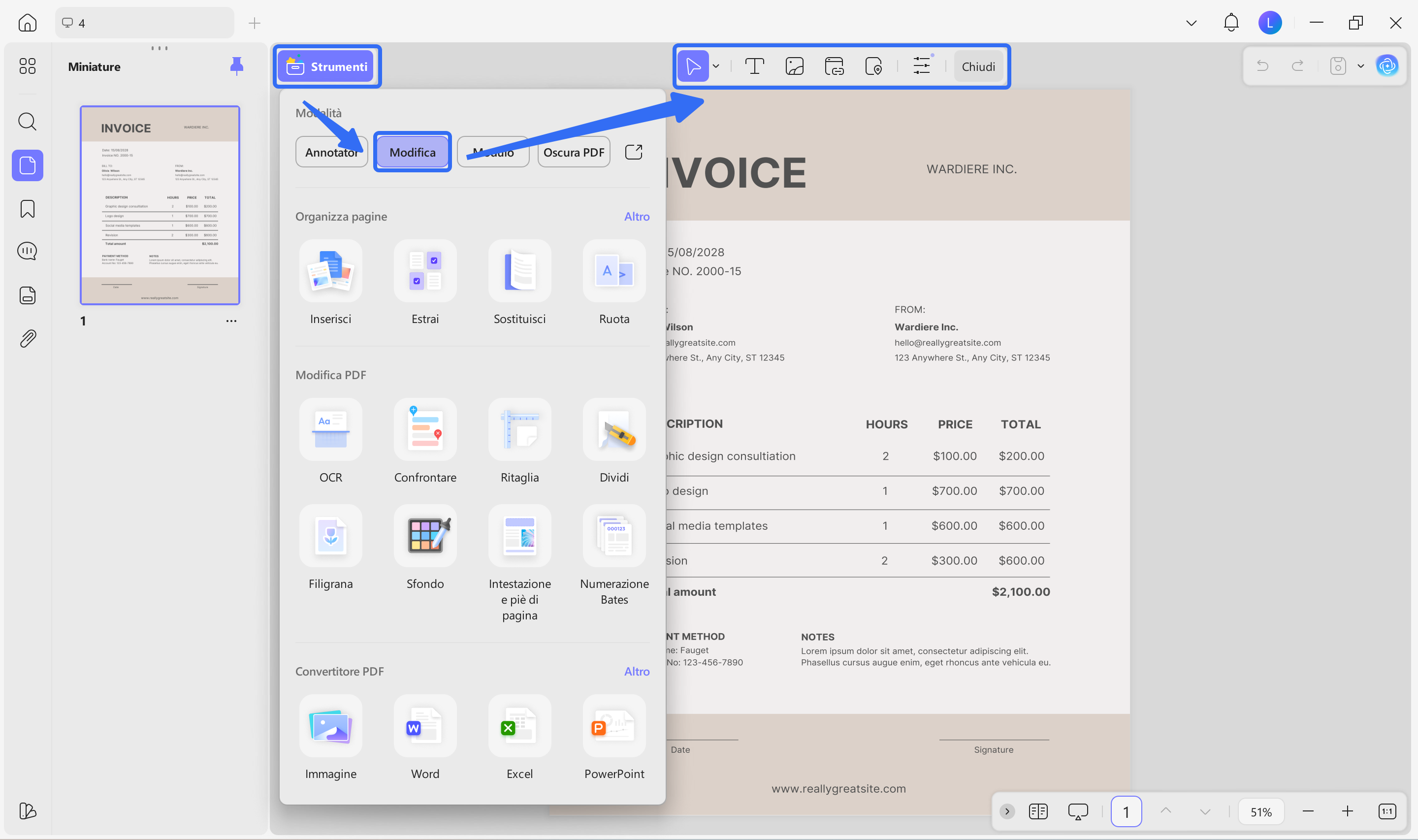Select the page thumbnails panel icon
The image size is (1418, 840).
pos(27,165)
